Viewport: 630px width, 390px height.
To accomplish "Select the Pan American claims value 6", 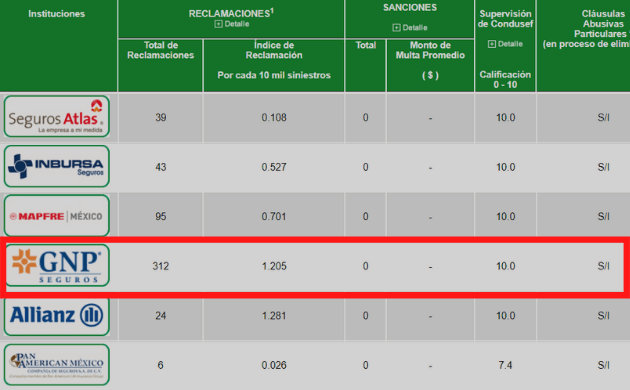I will tap(161, 365).
